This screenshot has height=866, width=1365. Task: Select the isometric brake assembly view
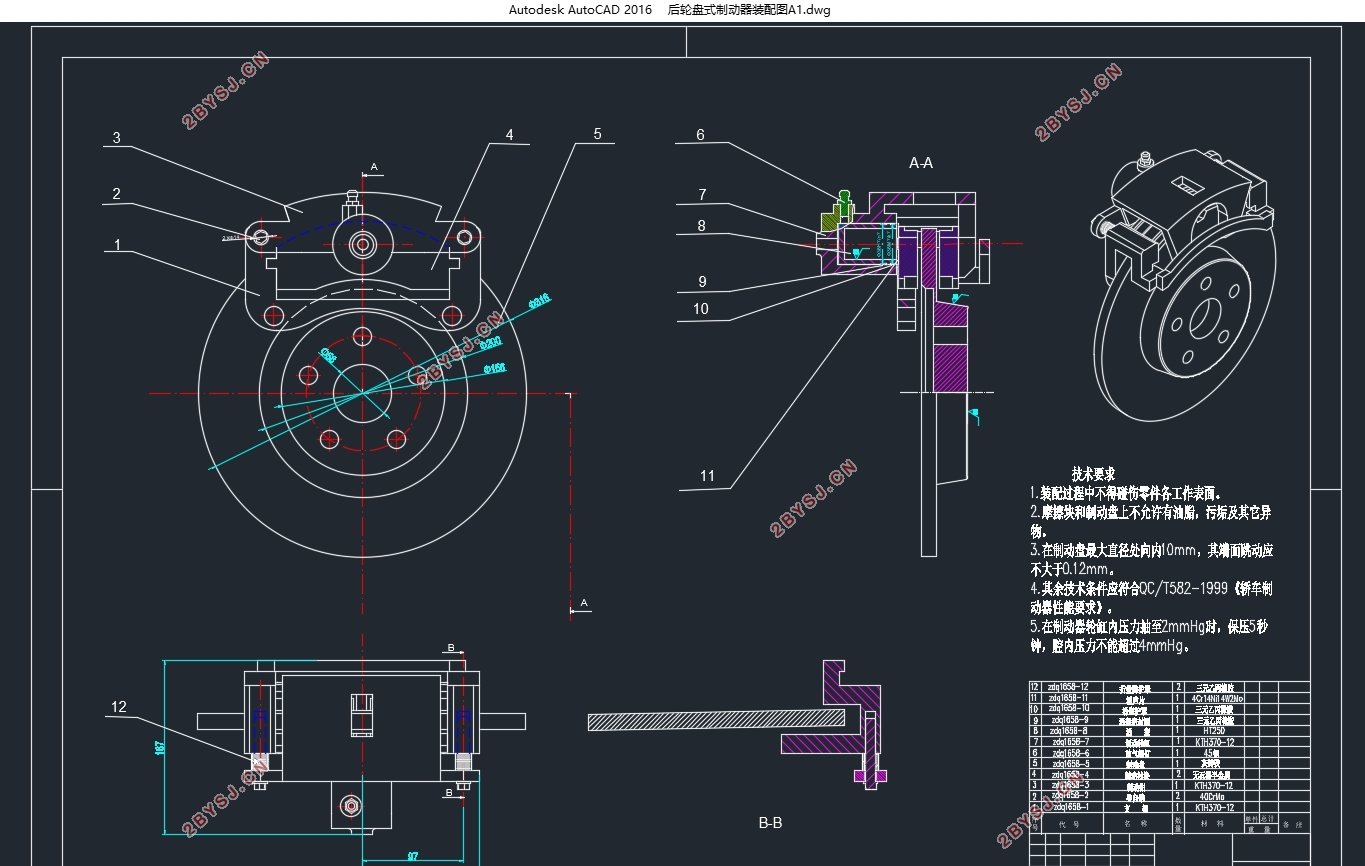click(x=1186, y=288)
